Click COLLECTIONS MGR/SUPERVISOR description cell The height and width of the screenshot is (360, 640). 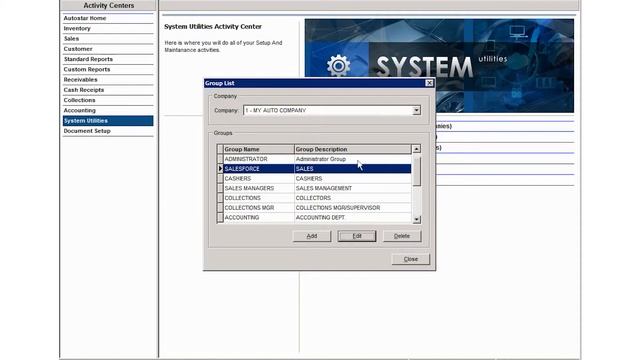point(353,208)
